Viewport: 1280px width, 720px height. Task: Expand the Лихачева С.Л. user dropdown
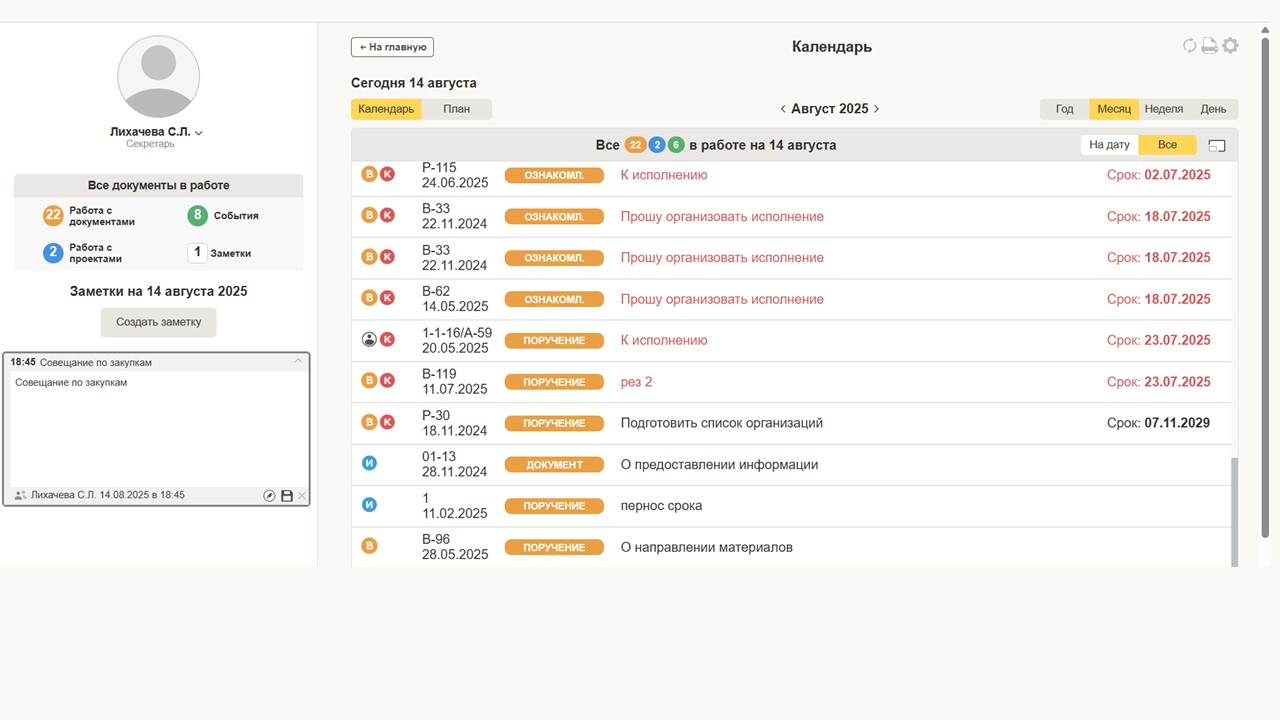point(199,133)
